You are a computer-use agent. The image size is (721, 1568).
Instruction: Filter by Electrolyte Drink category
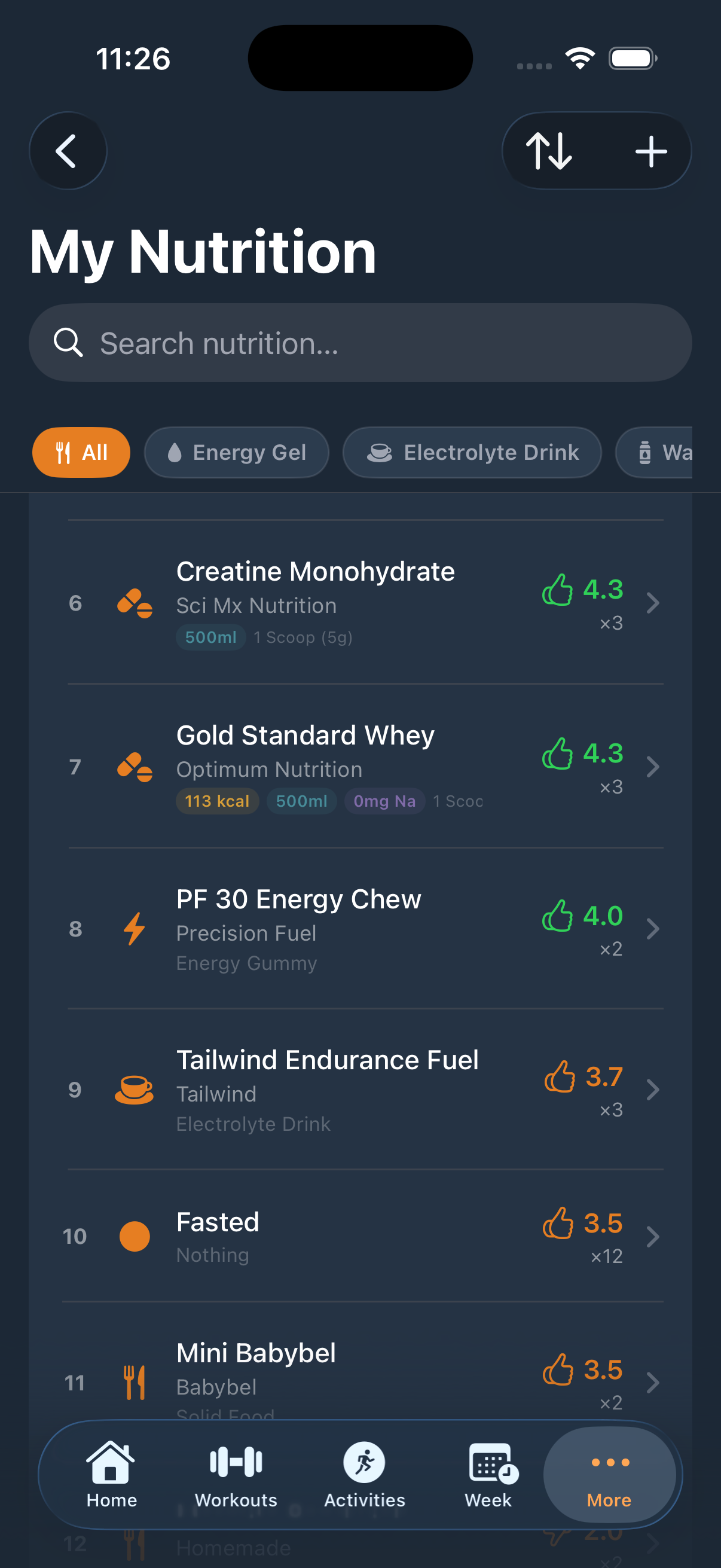click(472, 452)
